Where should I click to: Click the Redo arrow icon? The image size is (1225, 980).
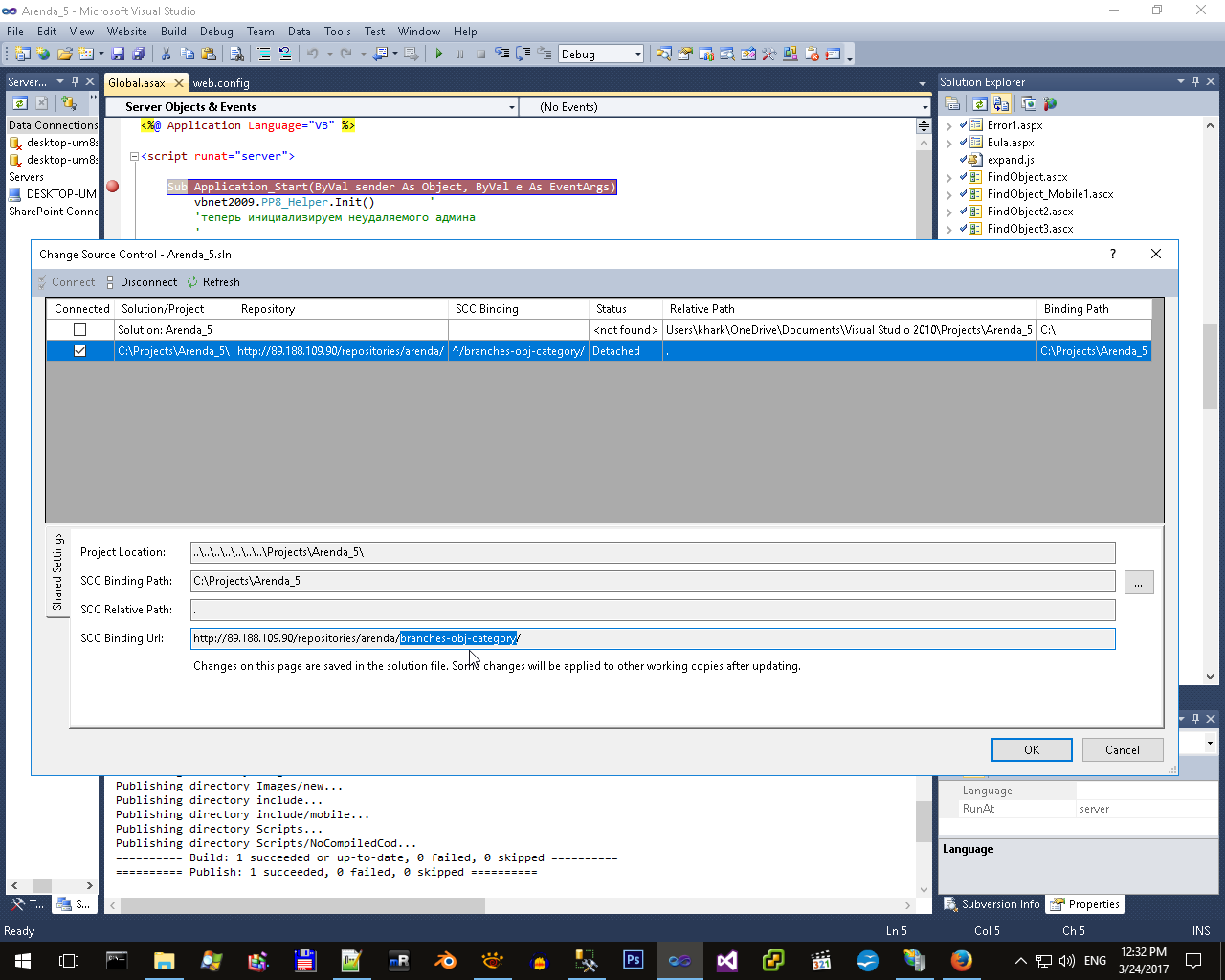pos(346,55)
